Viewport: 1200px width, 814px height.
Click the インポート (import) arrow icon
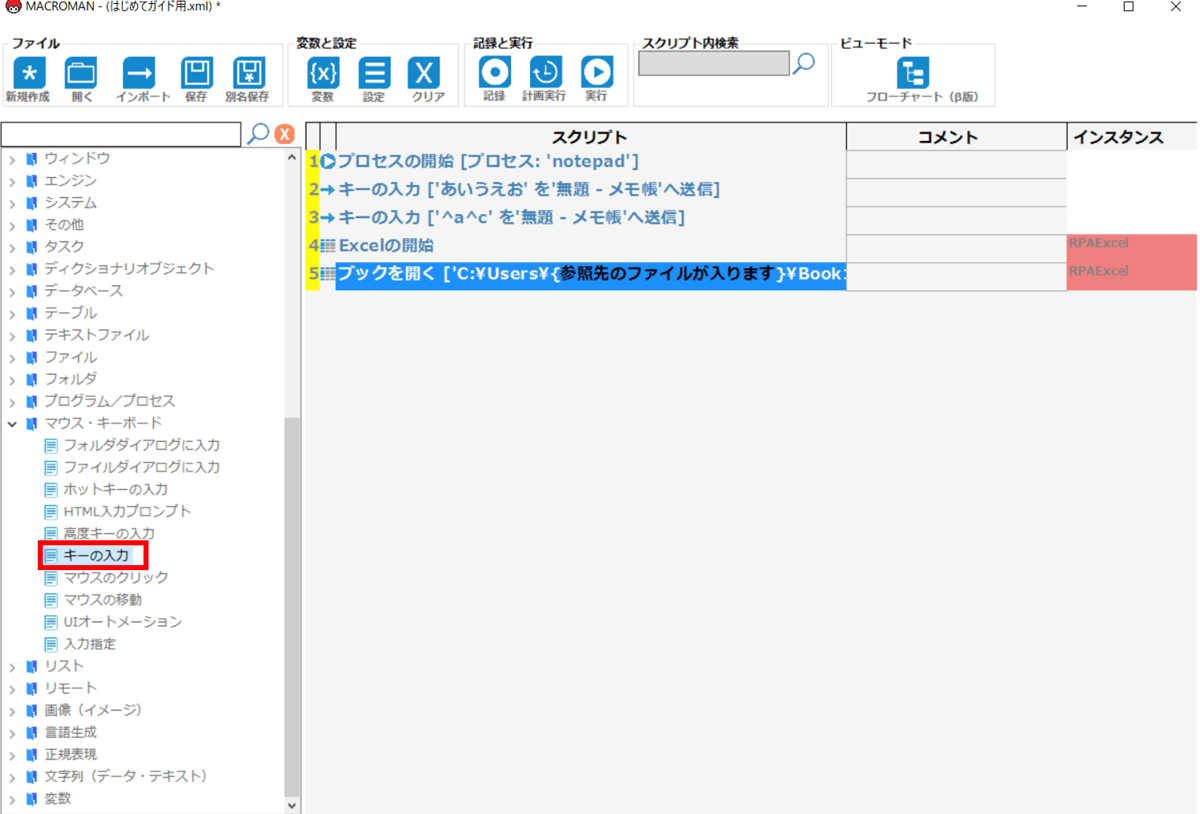click(x=139, y=73)
